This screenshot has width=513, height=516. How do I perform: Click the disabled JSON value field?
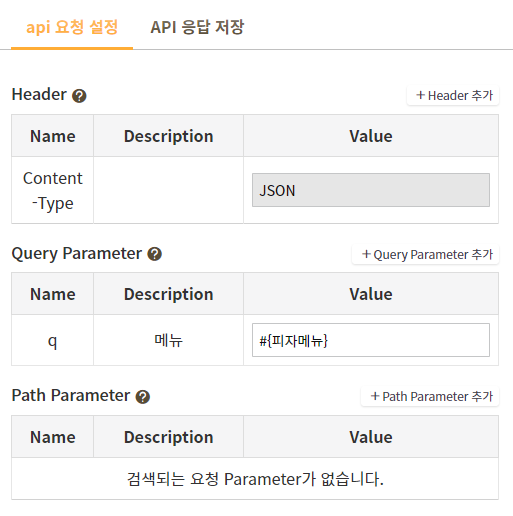[371, 190]
